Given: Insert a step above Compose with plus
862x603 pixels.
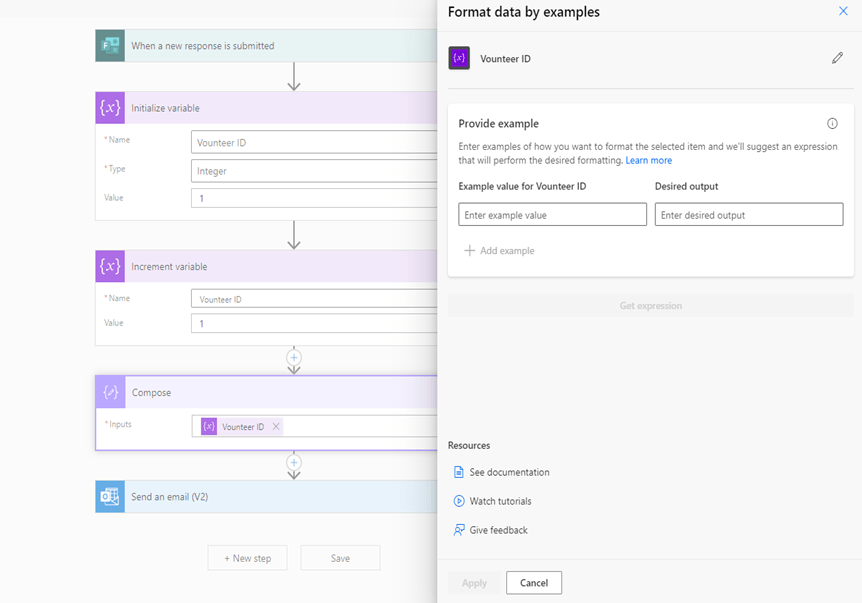Looking at the screenshot, I should pos(294,357).
